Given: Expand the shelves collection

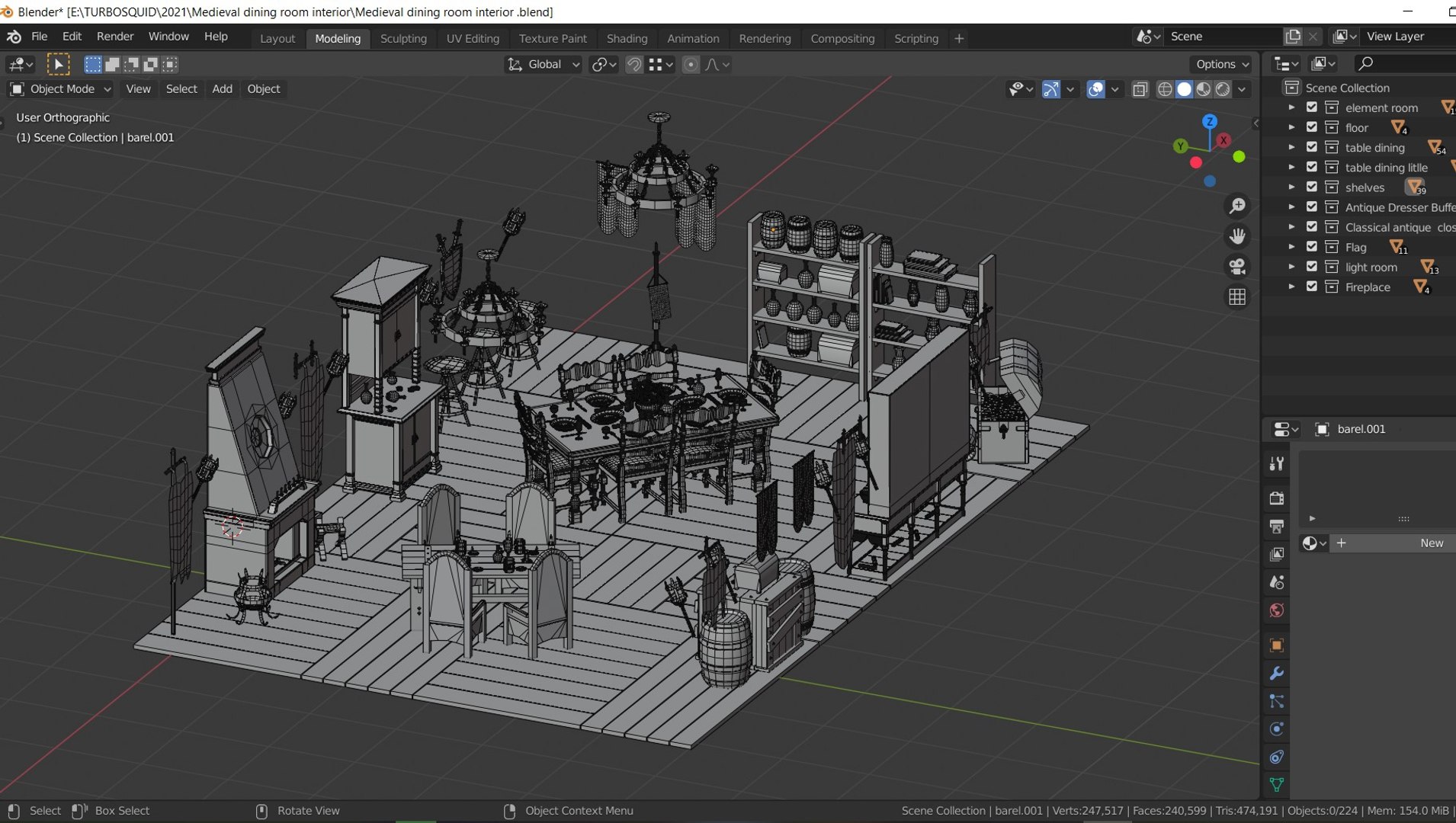Looking at the screenshot, I should point(1291,187).
